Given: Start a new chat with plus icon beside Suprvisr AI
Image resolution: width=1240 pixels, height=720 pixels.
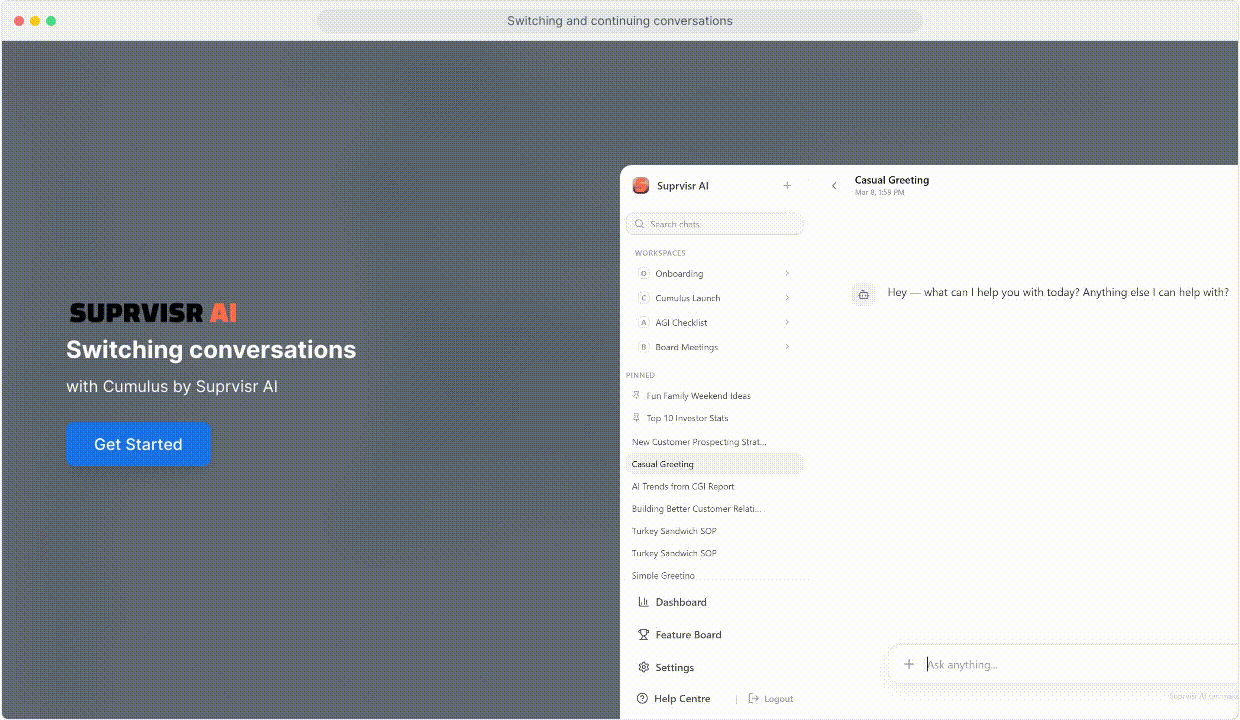Looking at the screenshot, I should (x=787, y=186).
